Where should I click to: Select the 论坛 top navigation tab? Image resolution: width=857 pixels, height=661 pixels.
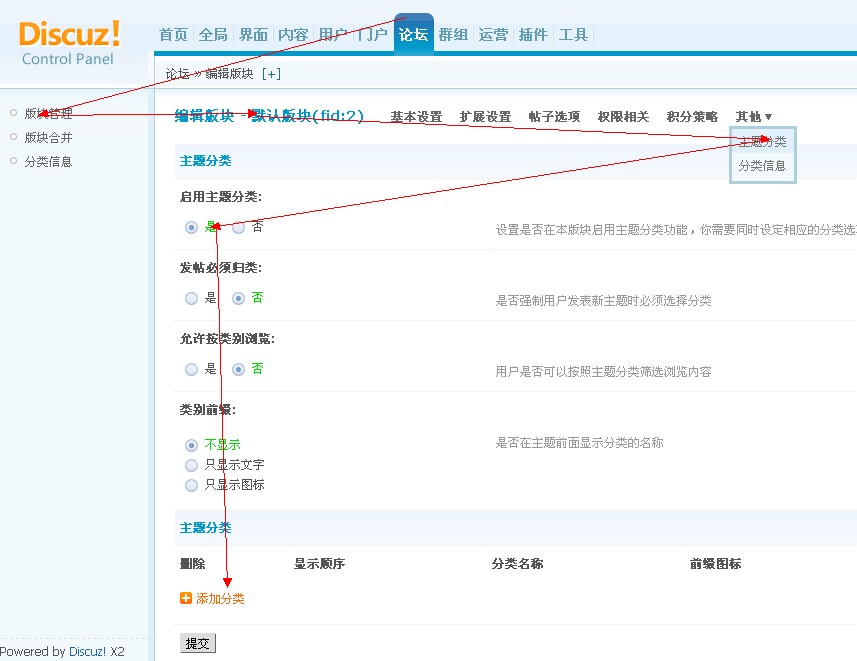[413, 35]
